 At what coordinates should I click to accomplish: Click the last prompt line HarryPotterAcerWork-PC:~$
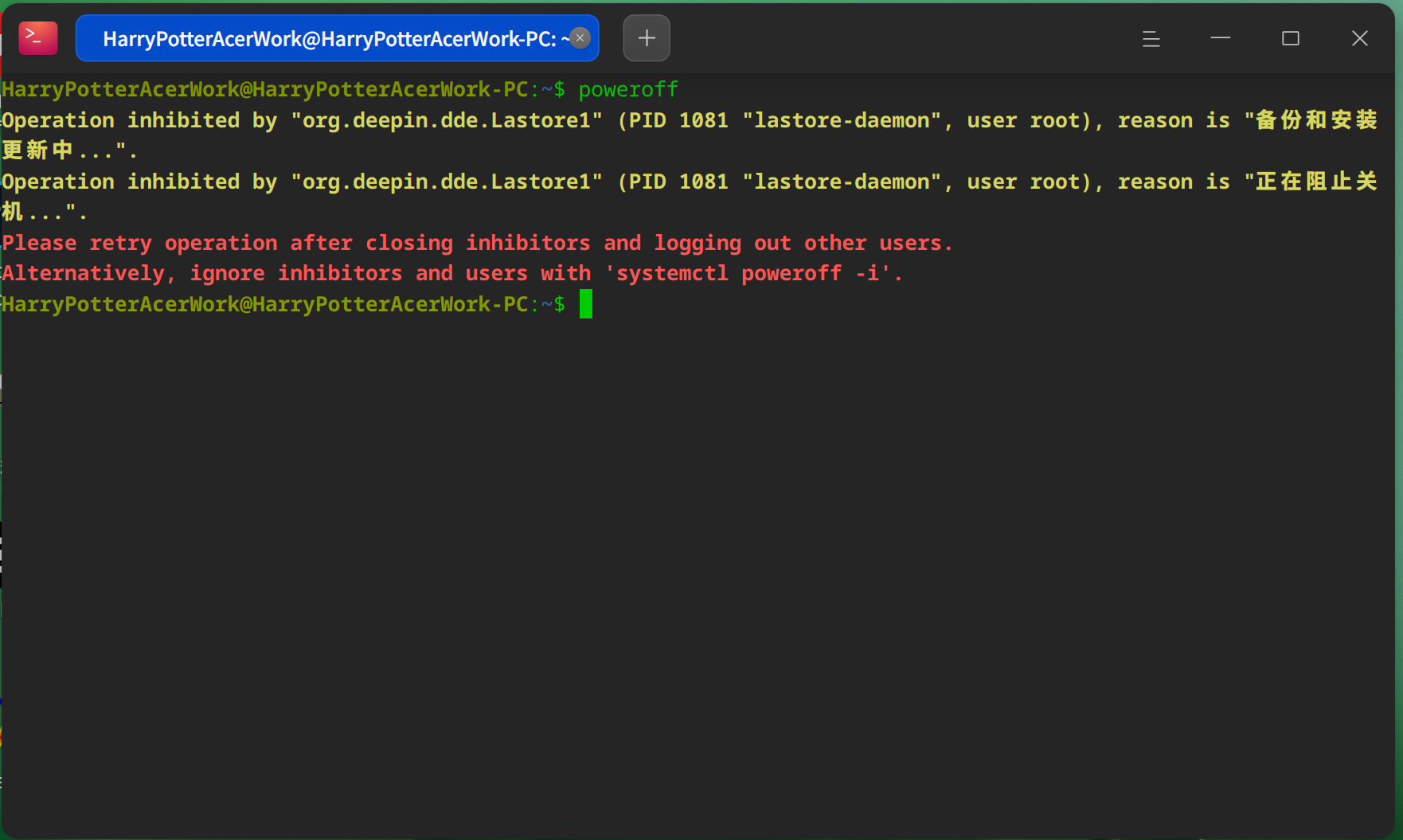tap(283, 304)
